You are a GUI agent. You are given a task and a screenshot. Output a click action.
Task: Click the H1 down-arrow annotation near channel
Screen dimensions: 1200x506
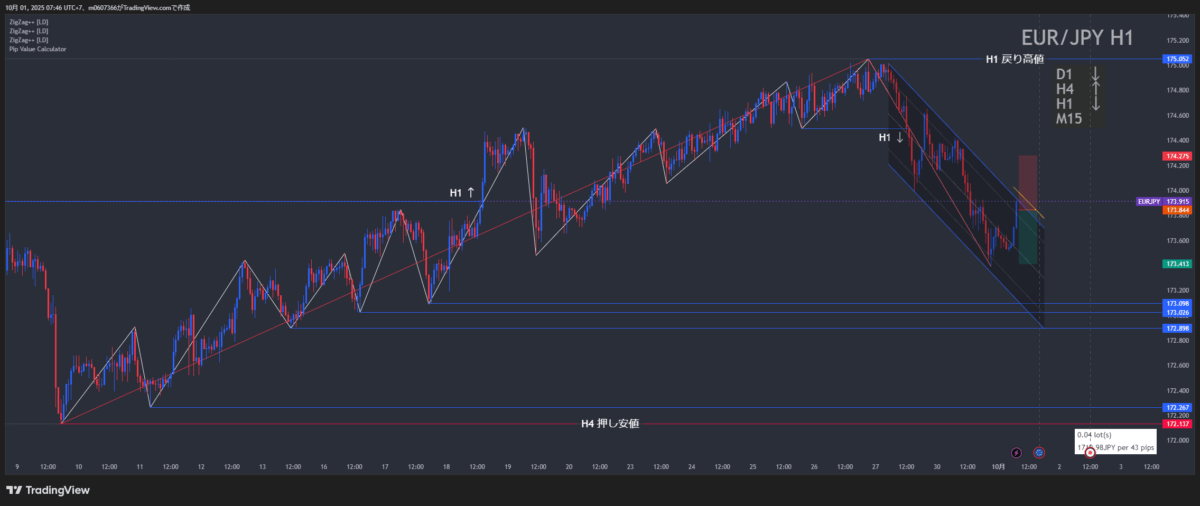[891, 137]
